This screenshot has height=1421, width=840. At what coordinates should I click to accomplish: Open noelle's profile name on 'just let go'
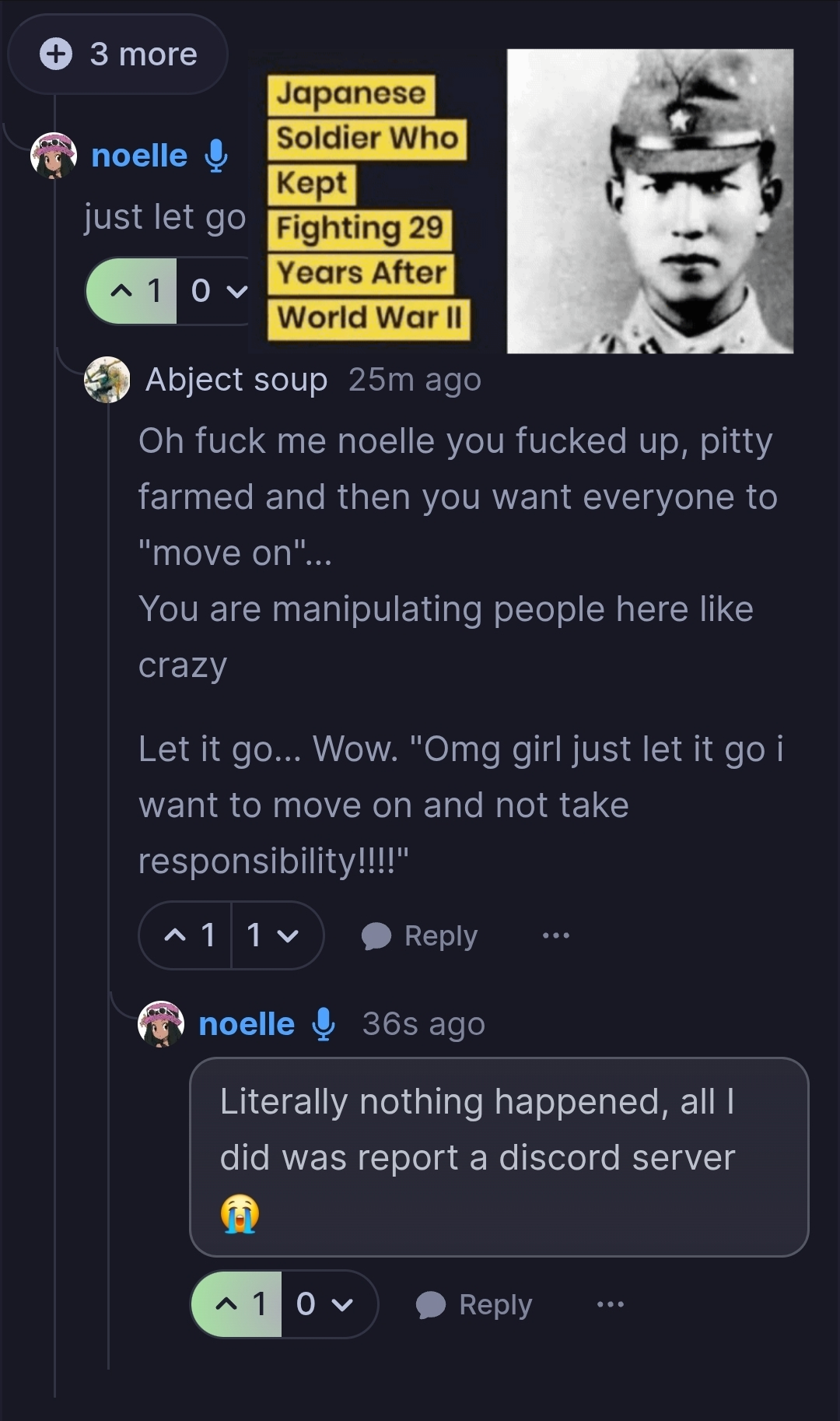(x=139, y=156)
